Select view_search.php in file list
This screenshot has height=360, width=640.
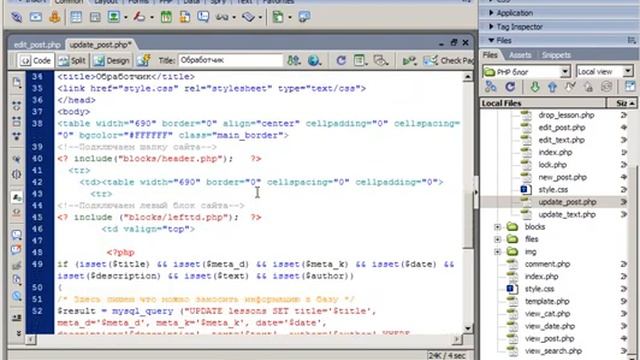pos(553,351)
